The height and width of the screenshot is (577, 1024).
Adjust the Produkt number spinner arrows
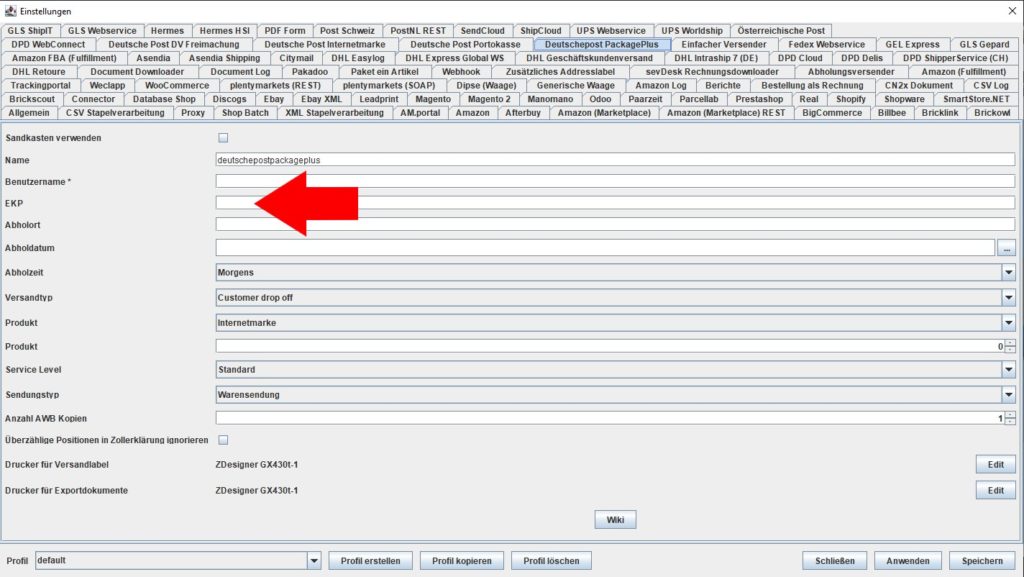(x=1010, y=347)
